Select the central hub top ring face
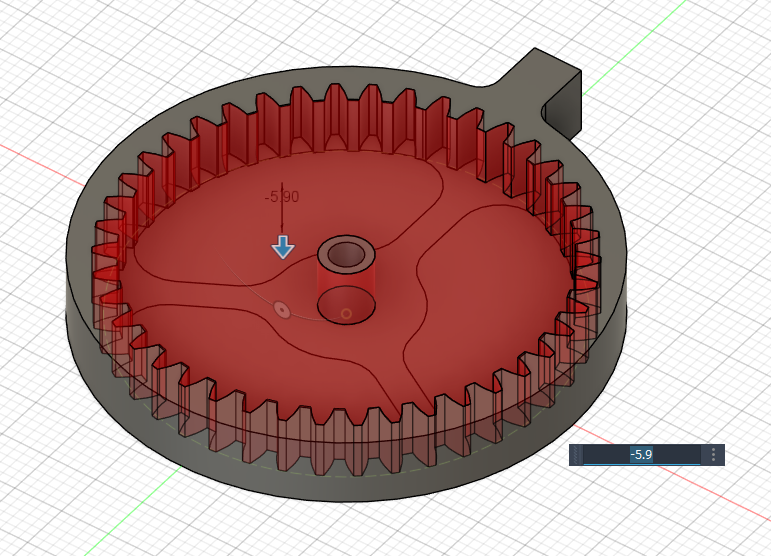771x556 pixels. (346, 255)
